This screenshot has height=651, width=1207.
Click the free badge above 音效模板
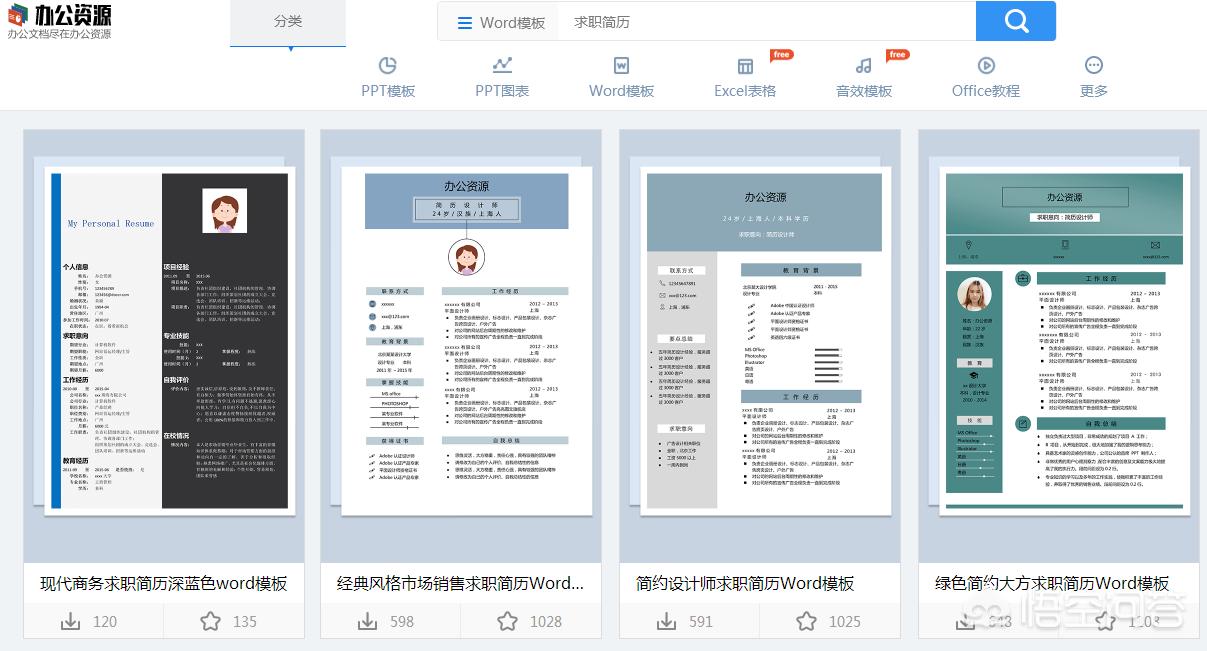click(x=898, y=55)
